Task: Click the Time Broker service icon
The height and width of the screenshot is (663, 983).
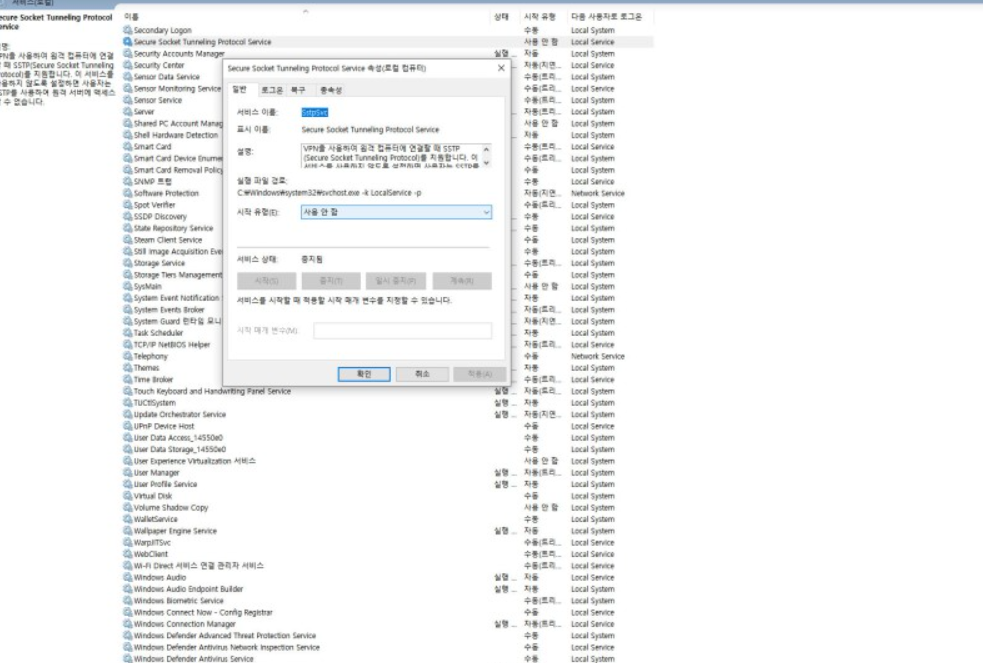Action: point(128,379)
